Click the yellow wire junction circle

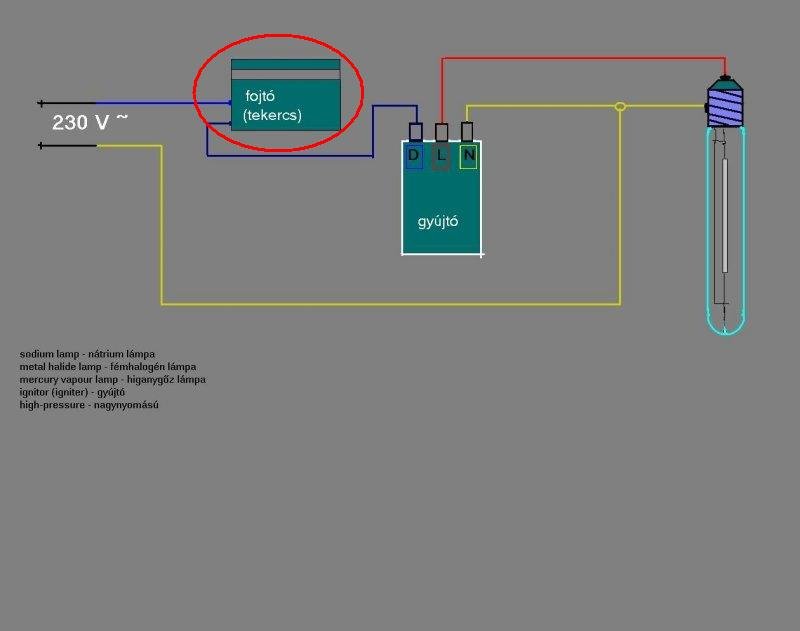click(620, 107)
